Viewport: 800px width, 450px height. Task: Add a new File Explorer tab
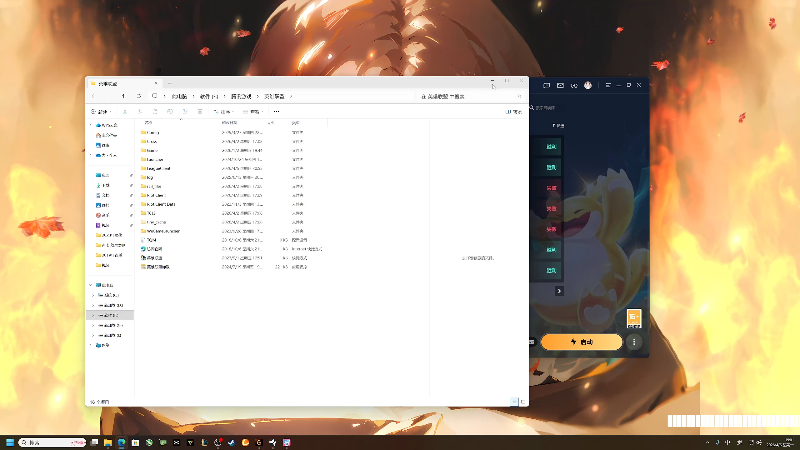169,83
